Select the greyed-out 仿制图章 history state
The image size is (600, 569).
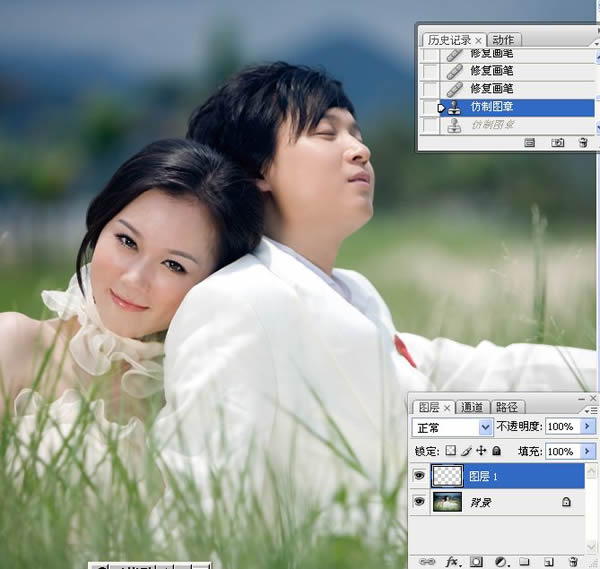click(x=492, y=125)
